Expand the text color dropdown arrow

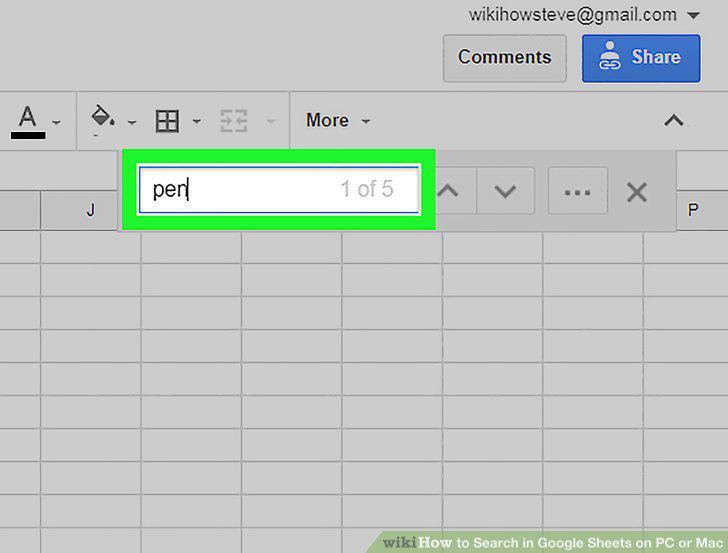coord(57,123)
